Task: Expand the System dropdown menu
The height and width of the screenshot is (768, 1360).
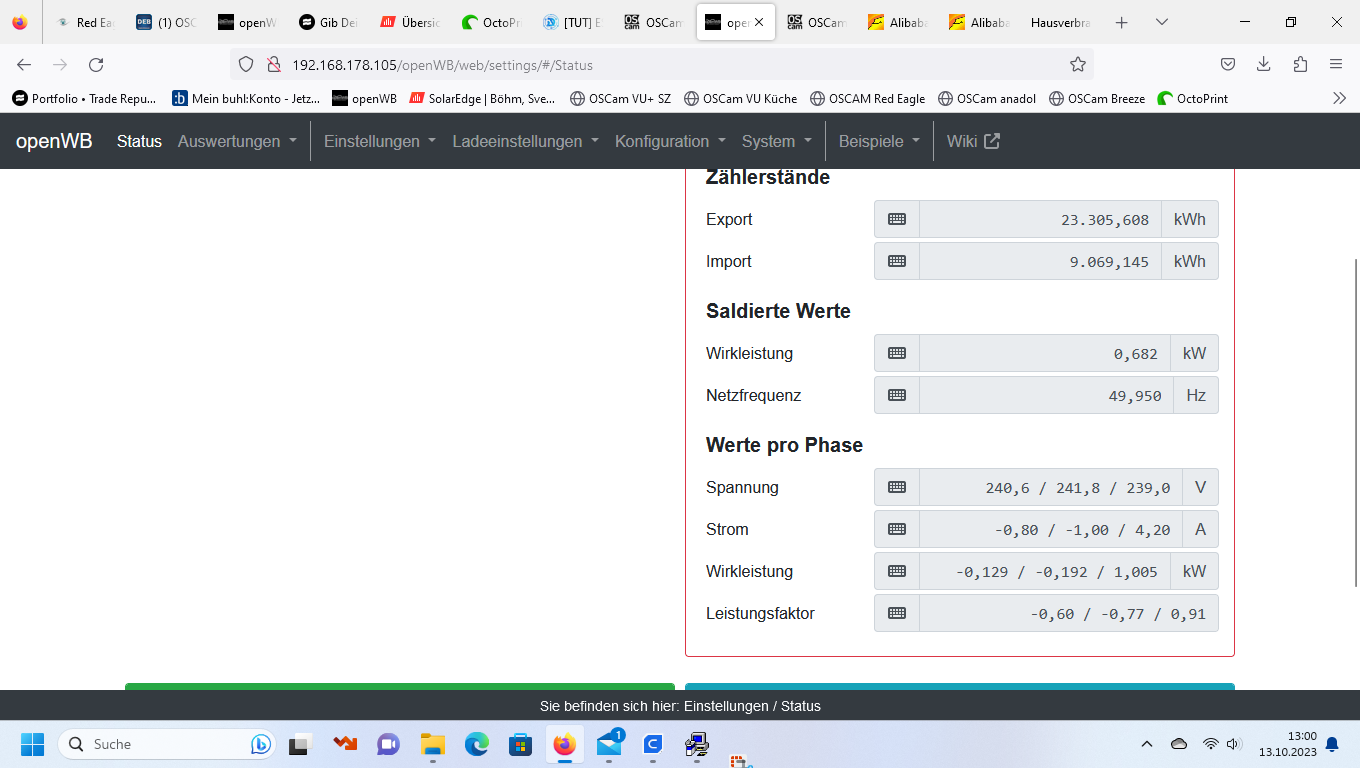Action: 777,141
